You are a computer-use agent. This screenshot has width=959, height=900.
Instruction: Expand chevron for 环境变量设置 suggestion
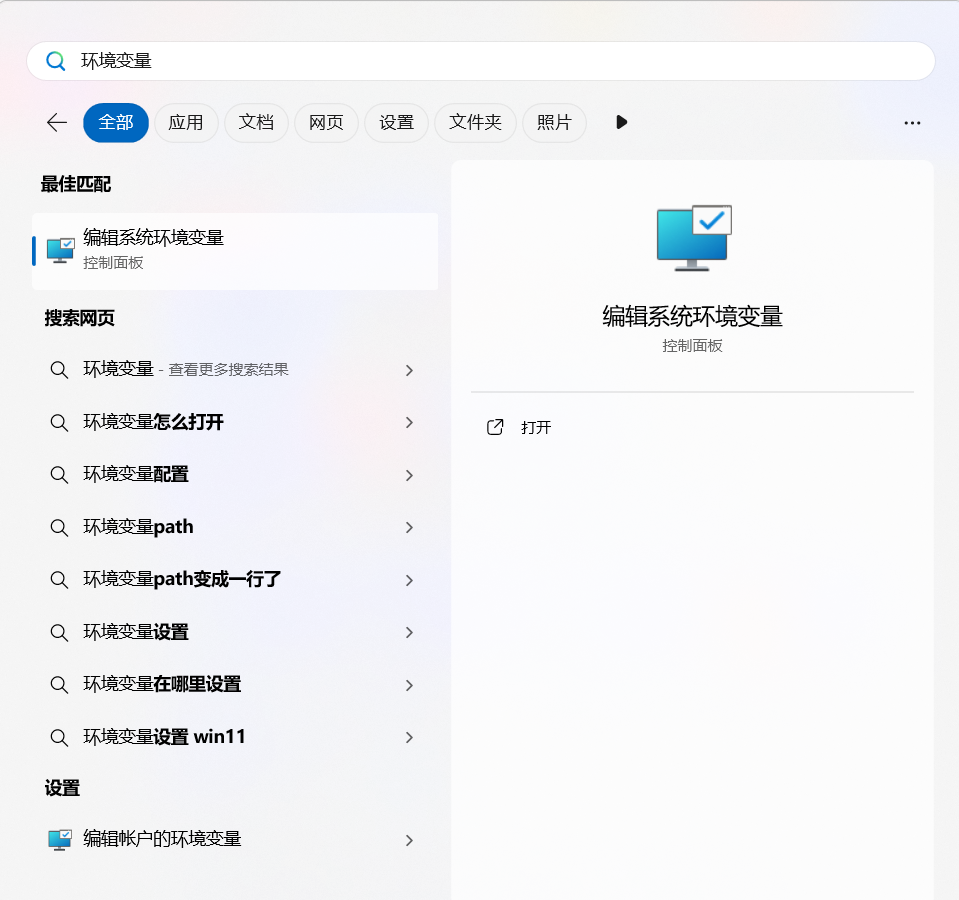[x=410, y=632]
